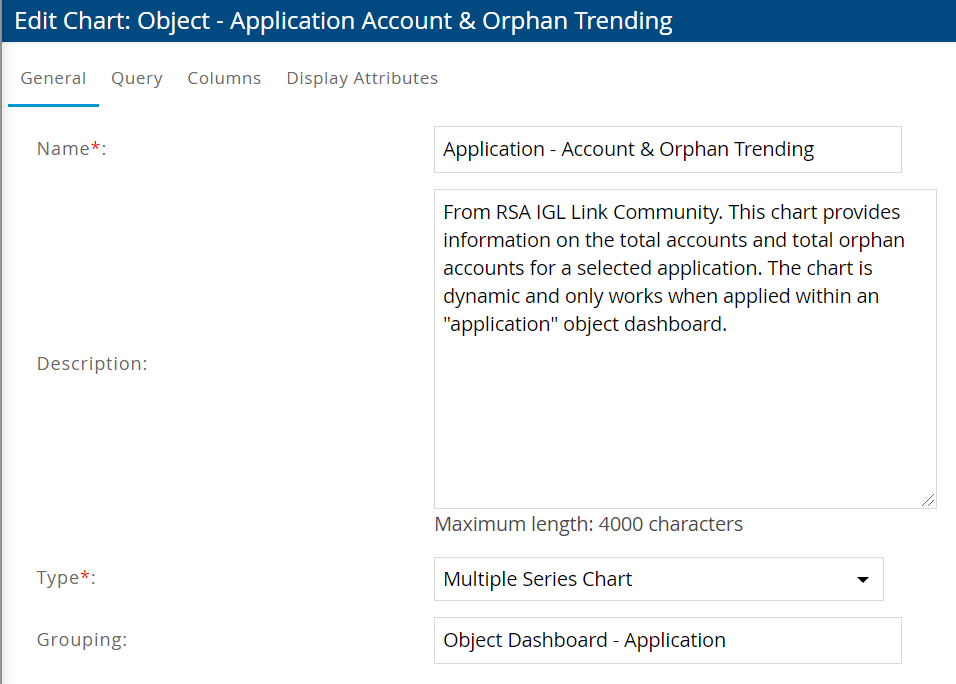Grab the Description box resize handle

pyautogui.click(x=929, y=501)
